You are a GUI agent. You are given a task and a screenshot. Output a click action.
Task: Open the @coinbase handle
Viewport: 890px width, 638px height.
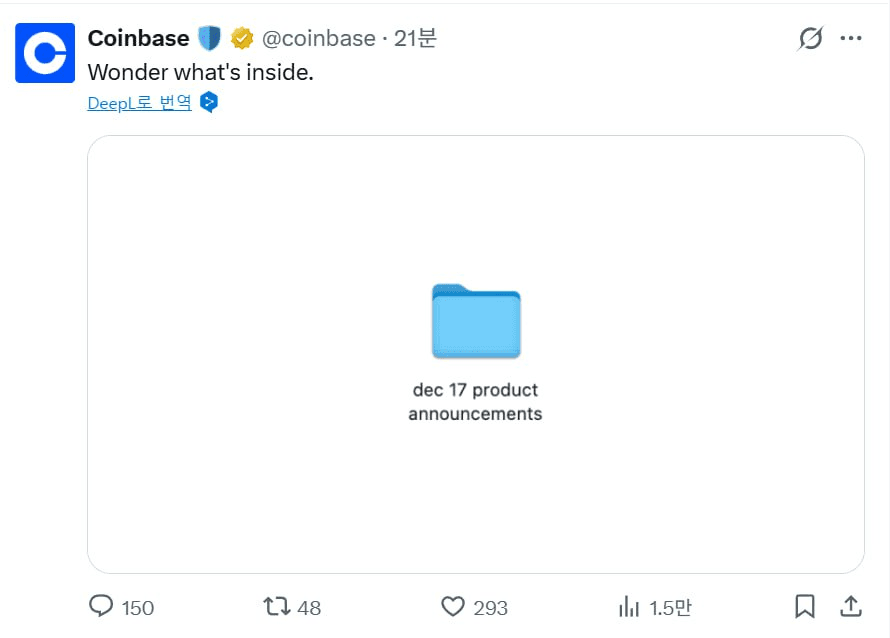tap(319, 38)
